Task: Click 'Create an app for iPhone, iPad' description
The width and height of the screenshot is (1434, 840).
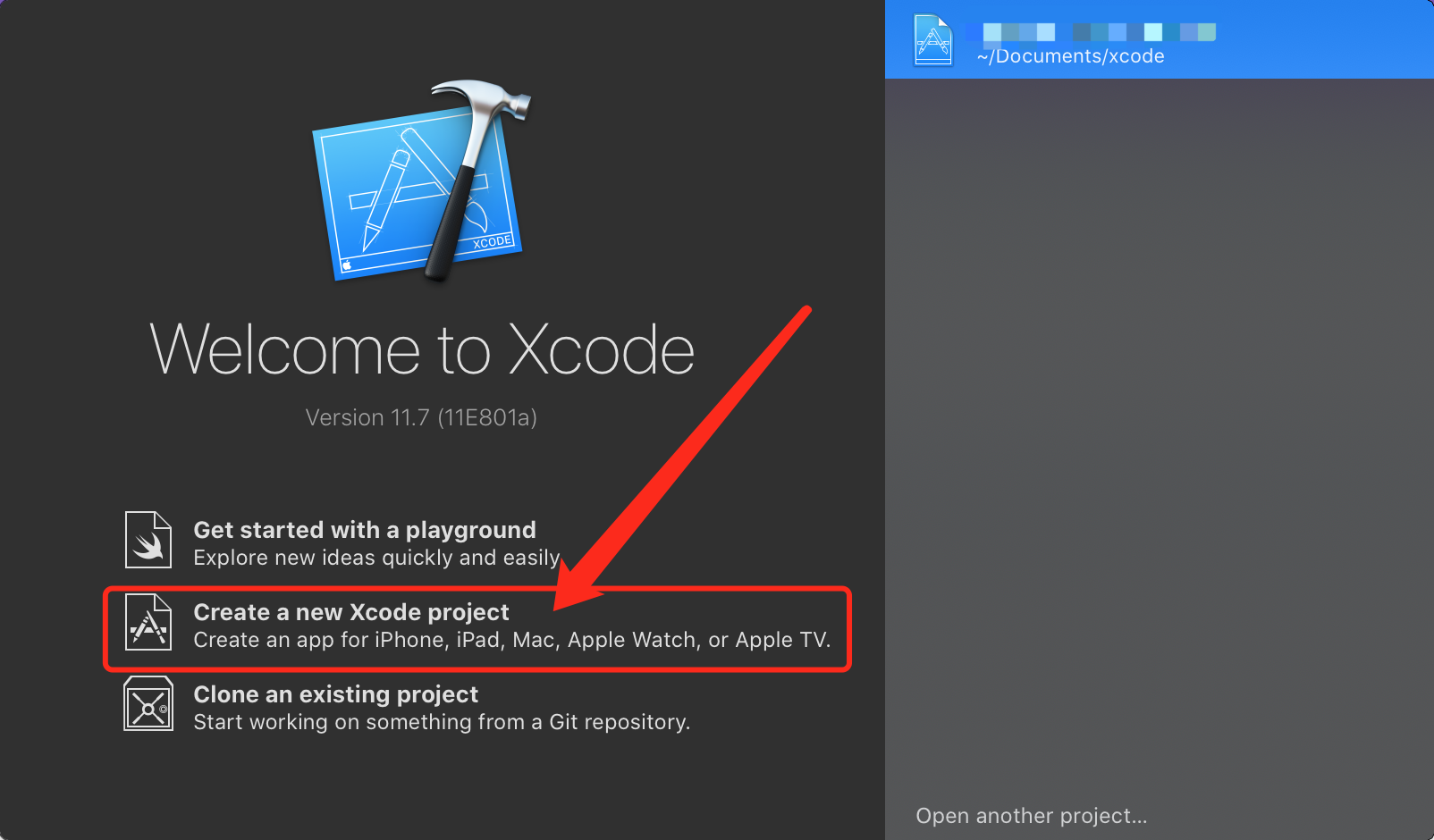Action: (512, 640)
